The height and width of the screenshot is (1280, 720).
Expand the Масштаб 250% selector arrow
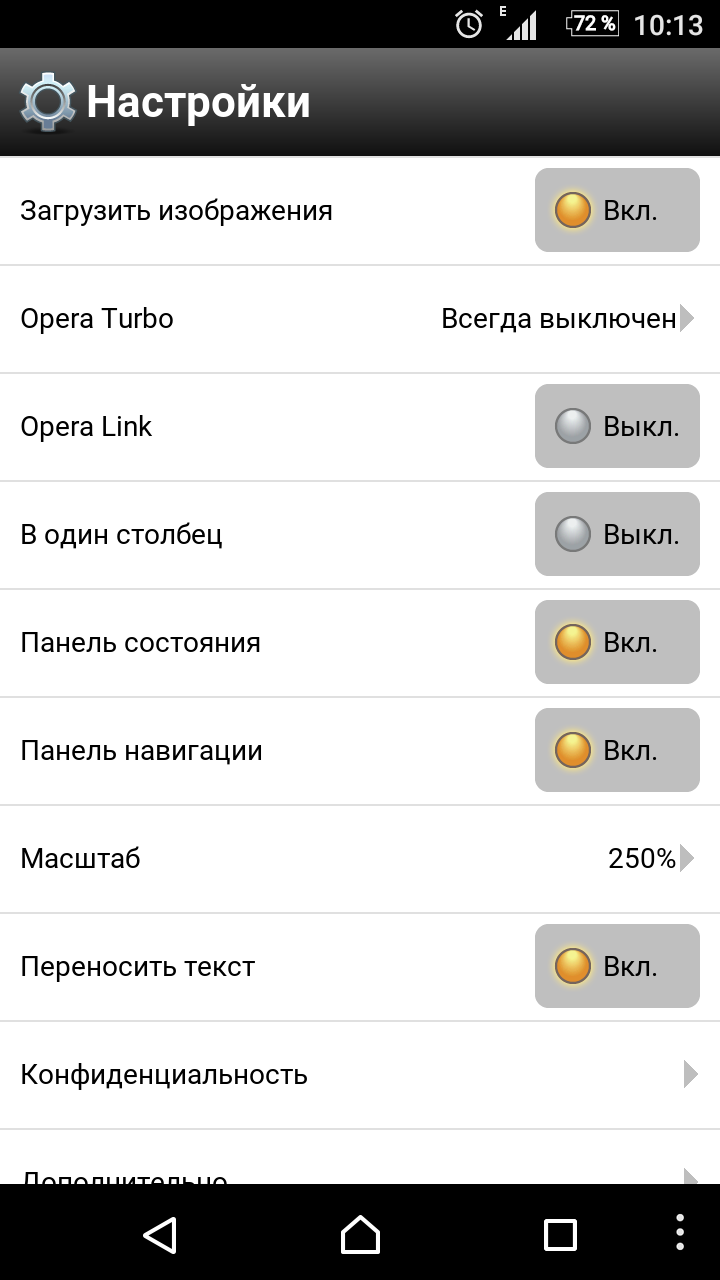pyautogui.click(x=686, y=858)
